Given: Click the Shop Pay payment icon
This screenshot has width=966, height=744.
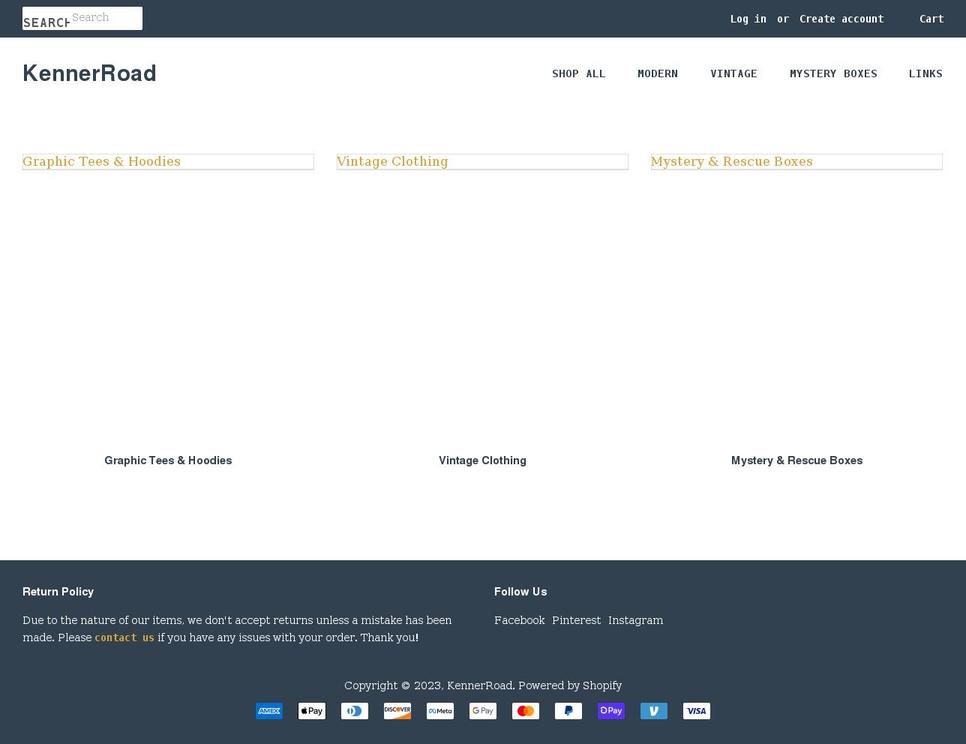Looking at the screenshot, I should (611, 711).
